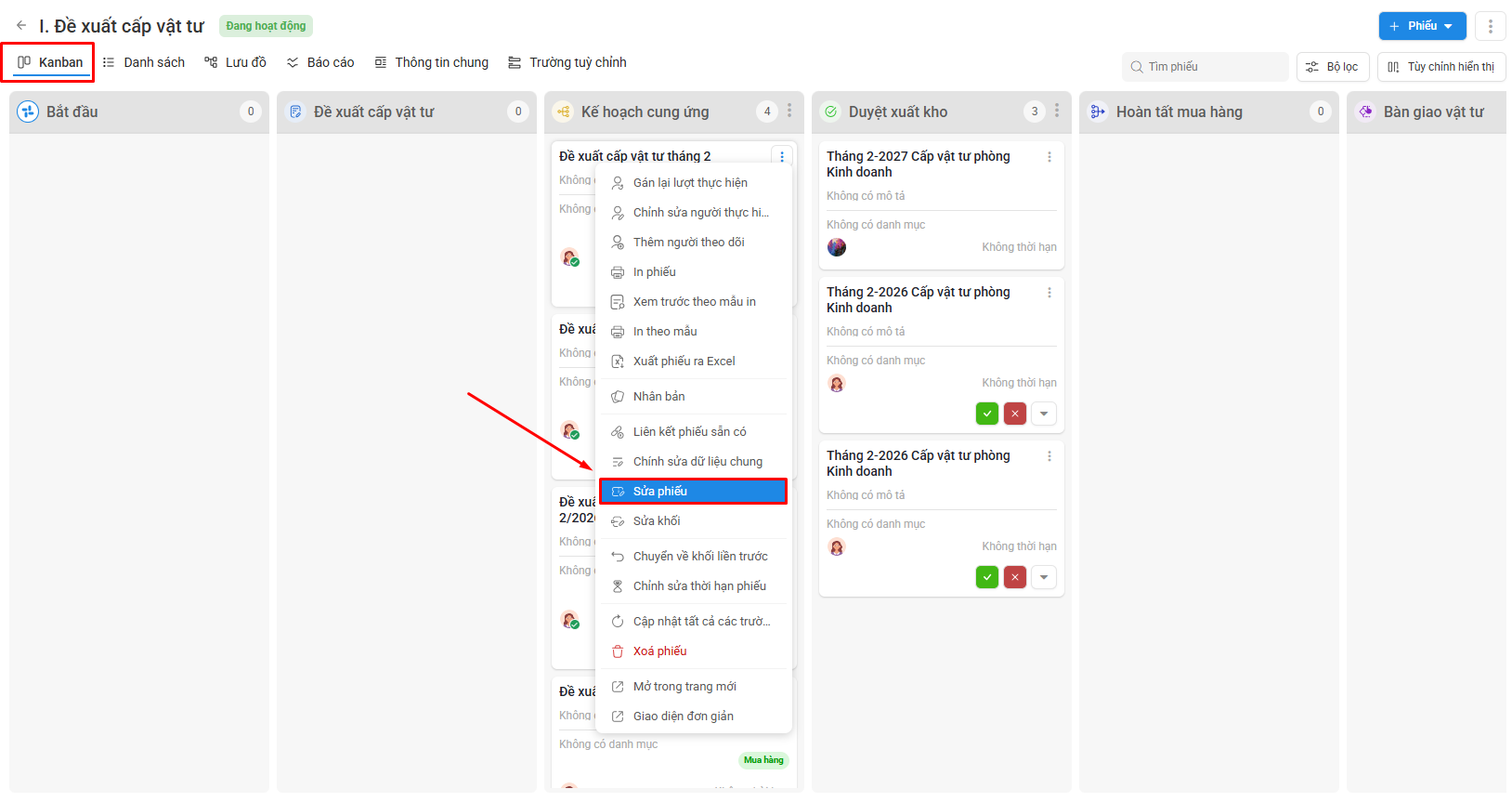The height and width of the screenshot is (802, 1512).
Task: Approve third card with green check button
Action: point(987,577)
